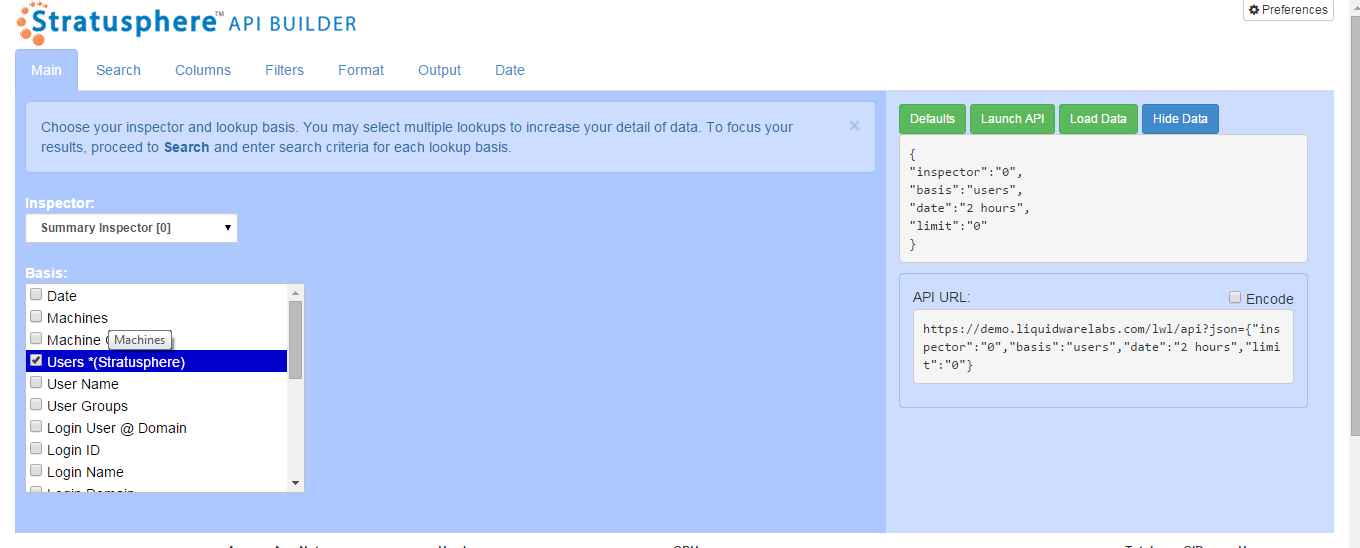Screen dimensions: 1360x548
Task: Click the "Inspector:" label
Action: tap(60, 203)
